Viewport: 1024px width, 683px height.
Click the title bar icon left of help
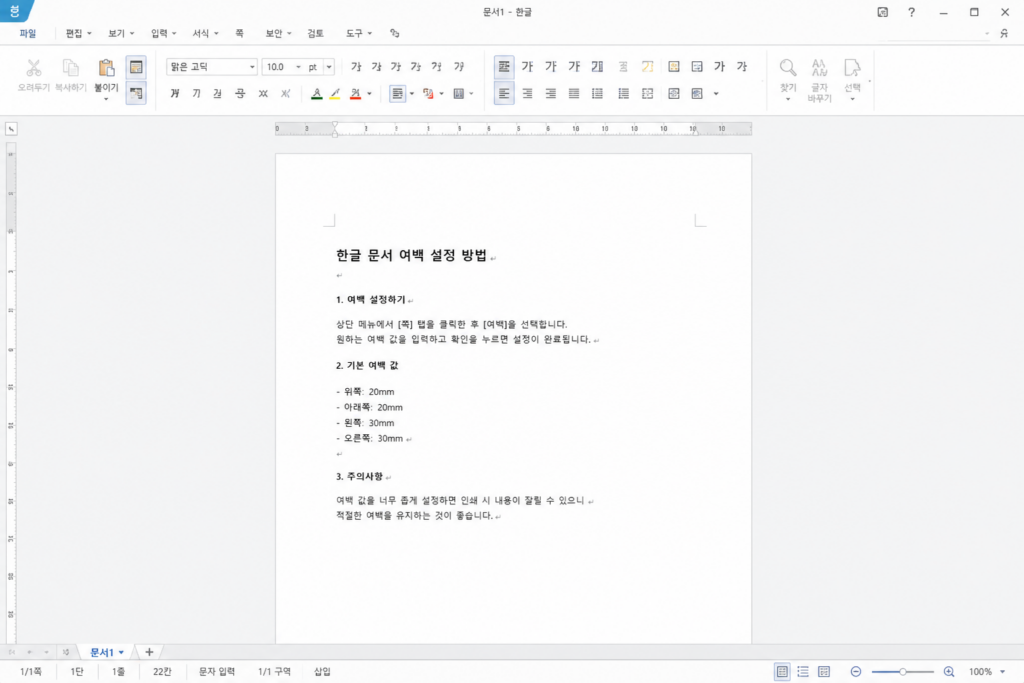(x=882, y=12)
